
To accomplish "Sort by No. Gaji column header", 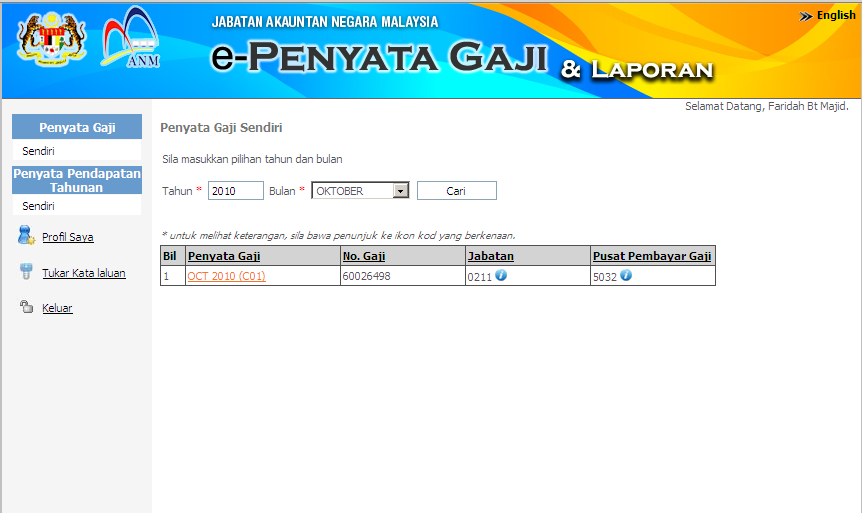I will (363, 256).
